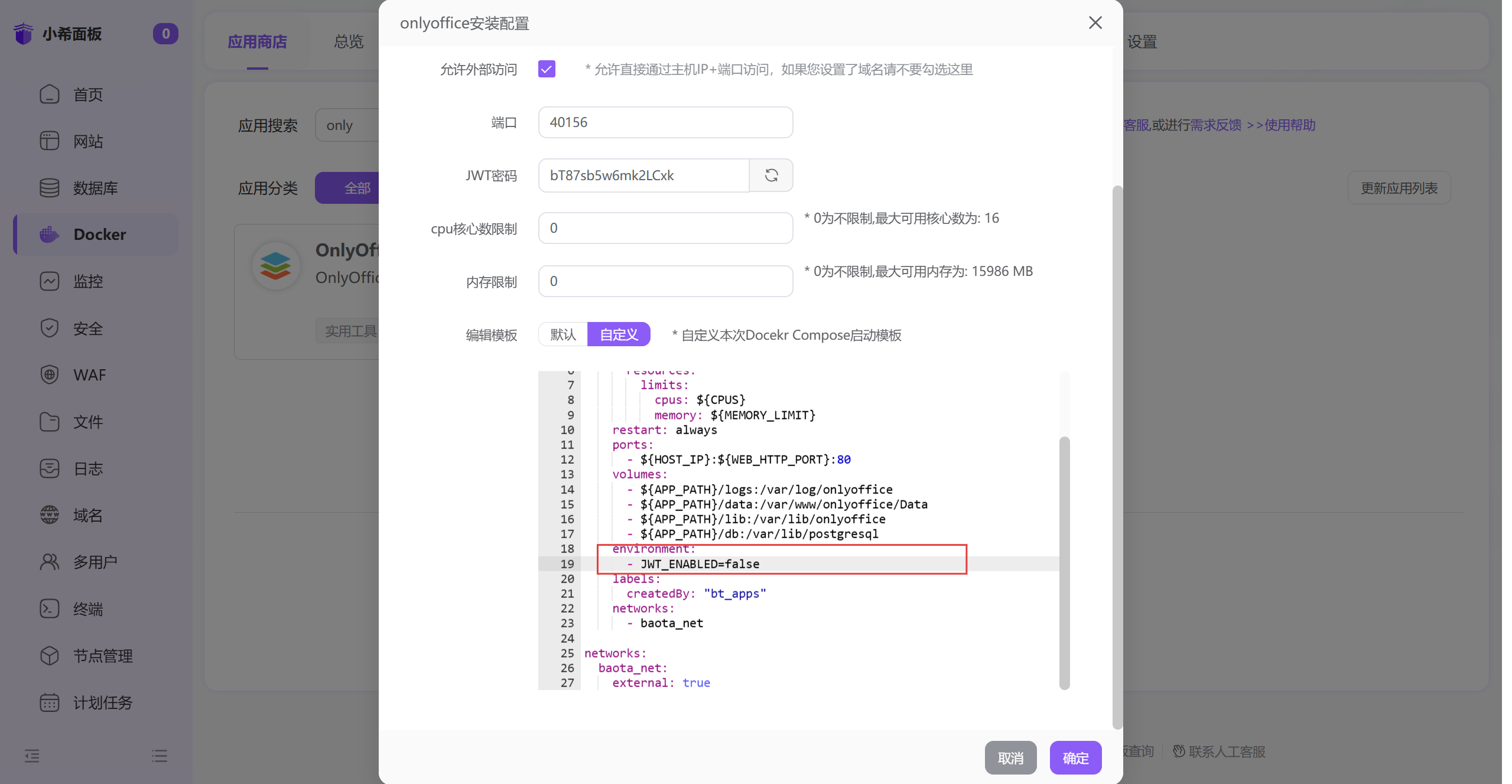Switch to the 总览 tab

[x=347, y=41]
